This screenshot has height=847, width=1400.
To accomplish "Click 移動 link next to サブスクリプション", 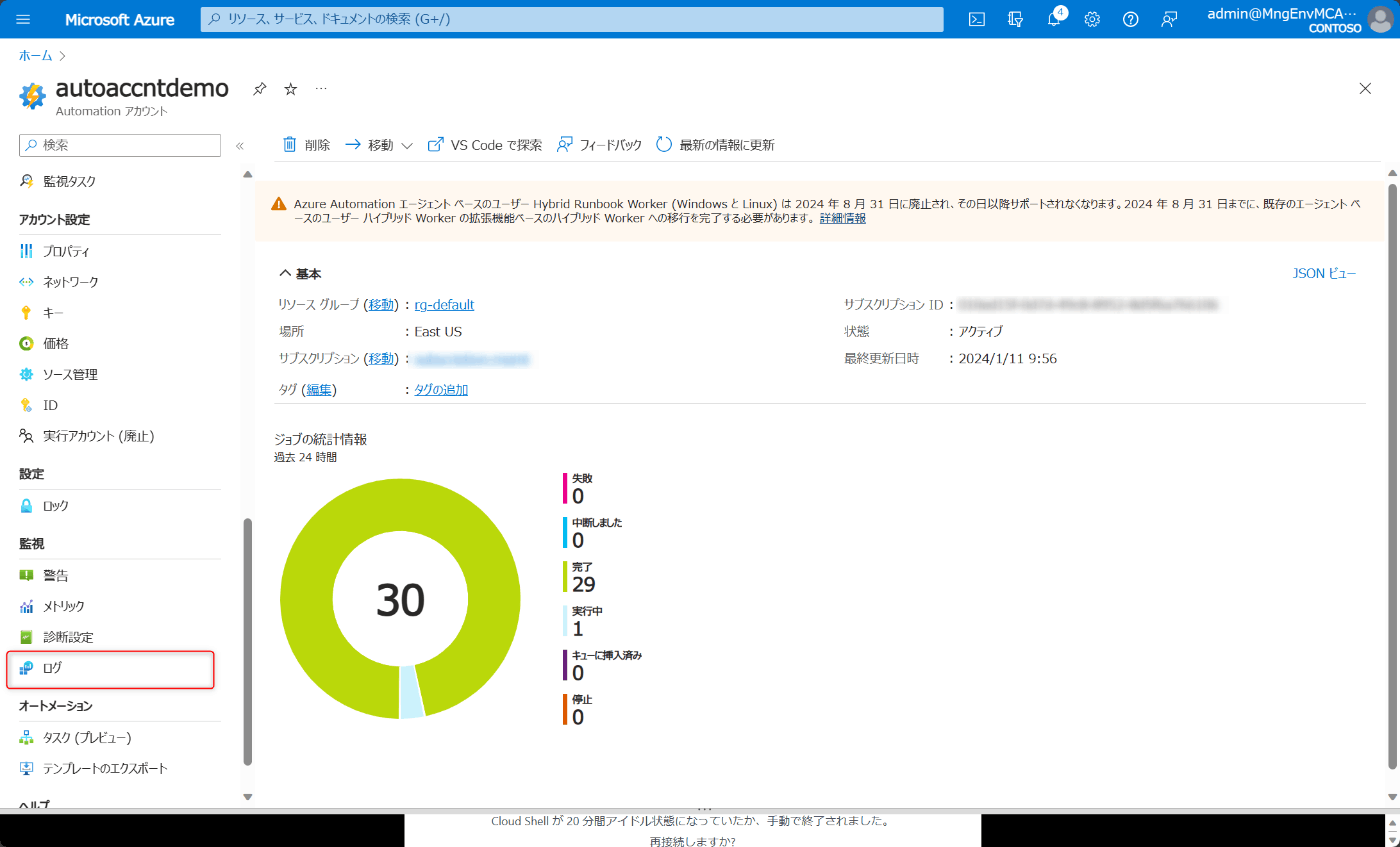I will pyautogui.click(x=381, y=359).
